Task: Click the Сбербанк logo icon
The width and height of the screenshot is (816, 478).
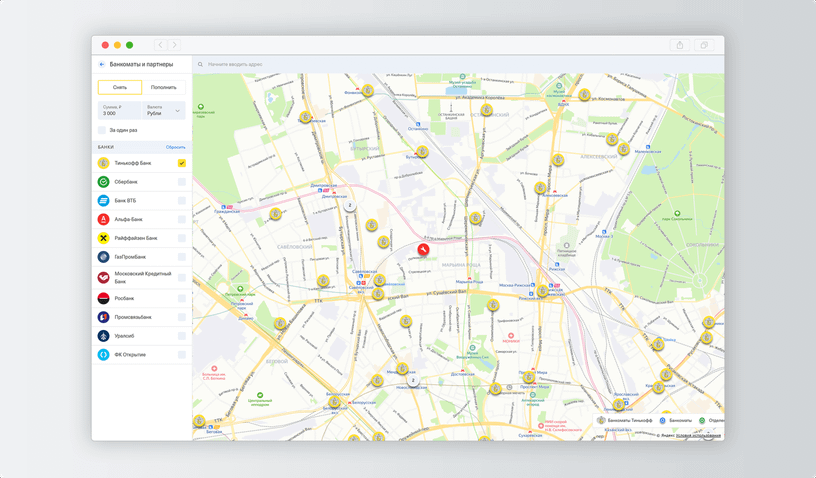Action: tap(103, 182)
